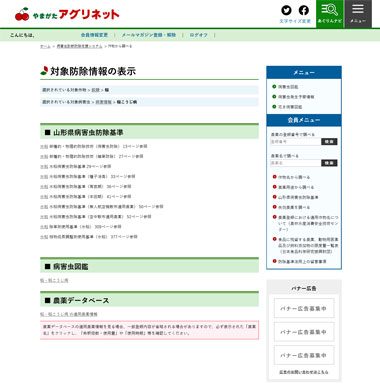Open the hamburger メニュー icon
The image size is (380, 390).
click(358, 14)
